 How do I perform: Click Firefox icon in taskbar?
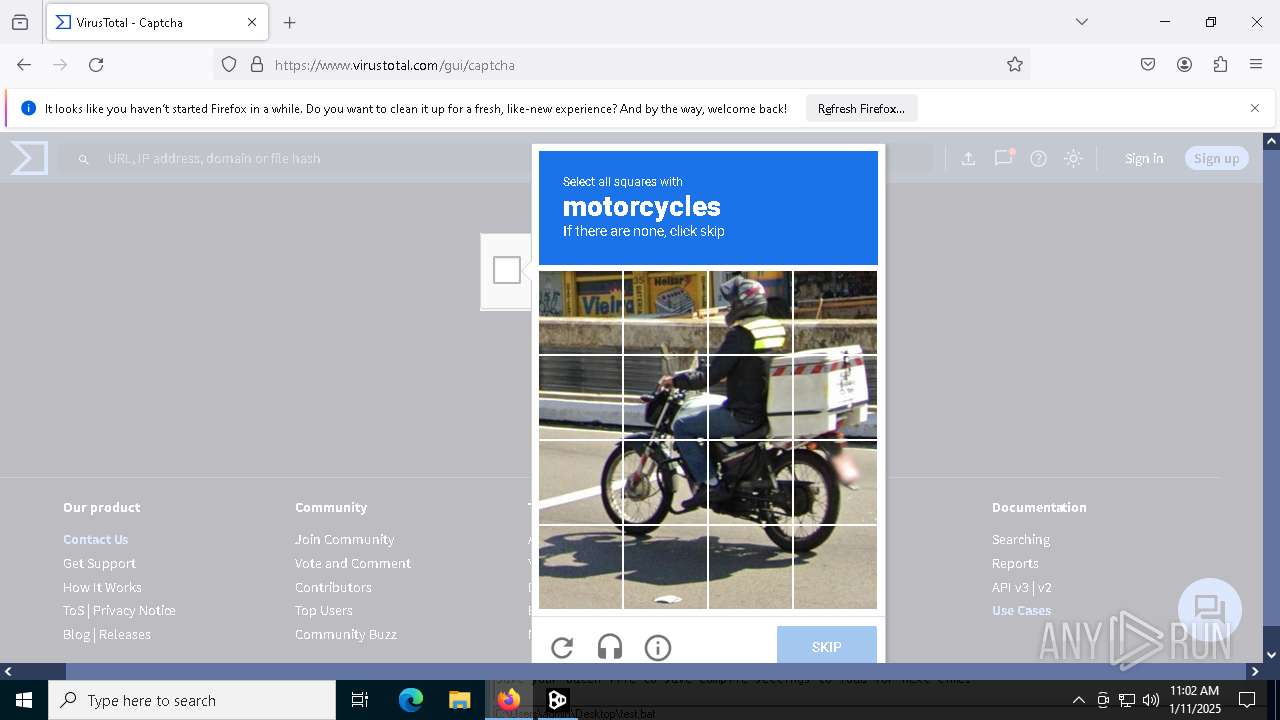509,700
